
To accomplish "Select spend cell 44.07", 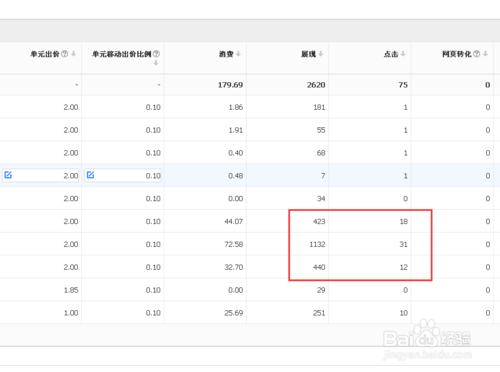I will coord(234,221).
